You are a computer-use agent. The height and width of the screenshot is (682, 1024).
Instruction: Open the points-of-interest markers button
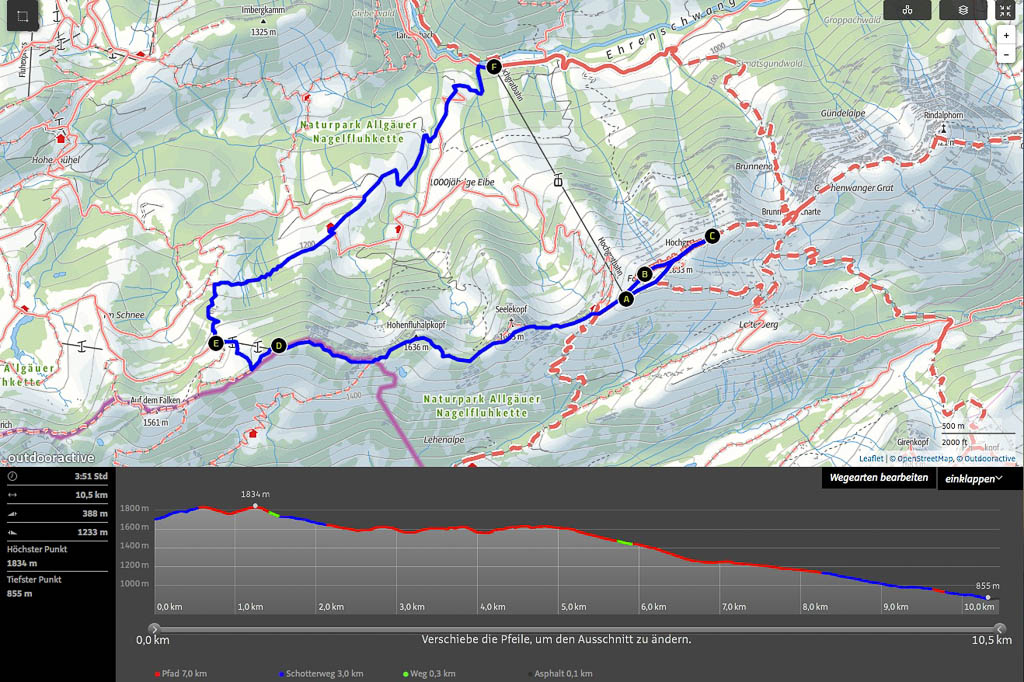point(907,10)
